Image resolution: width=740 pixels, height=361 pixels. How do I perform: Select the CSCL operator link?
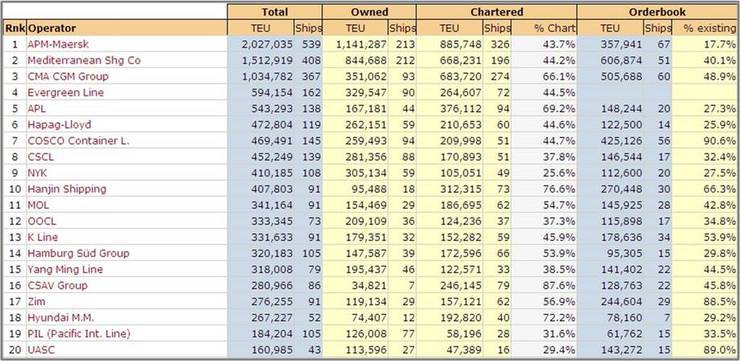coord(41,157)
